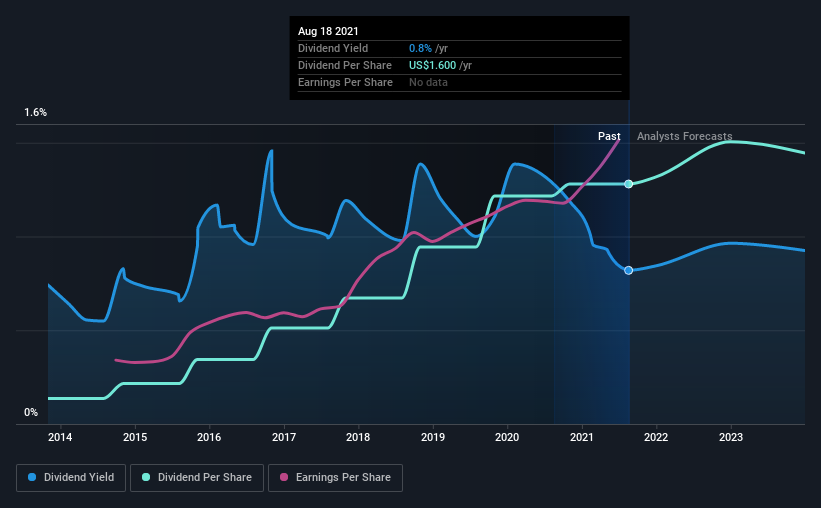Click the 2018 x-axis label
Viewport: 821px width, 508px height.
pos(358,437)
